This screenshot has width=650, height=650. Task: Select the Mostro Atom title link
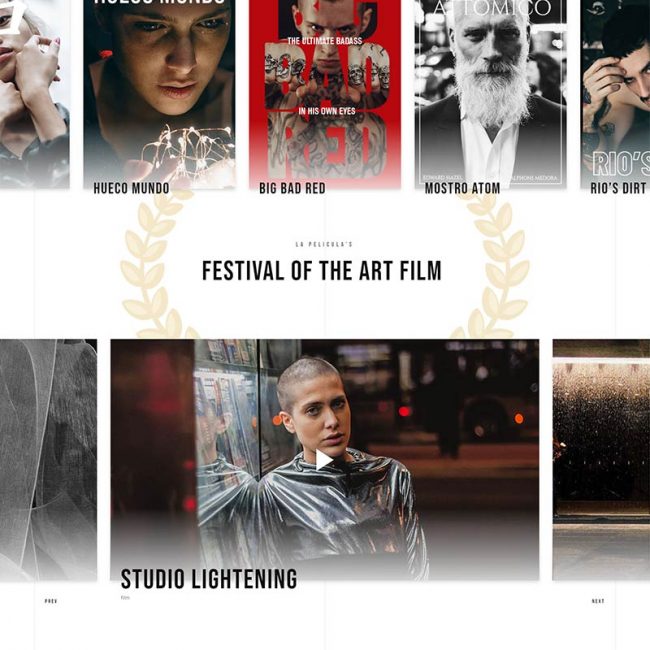462,188
